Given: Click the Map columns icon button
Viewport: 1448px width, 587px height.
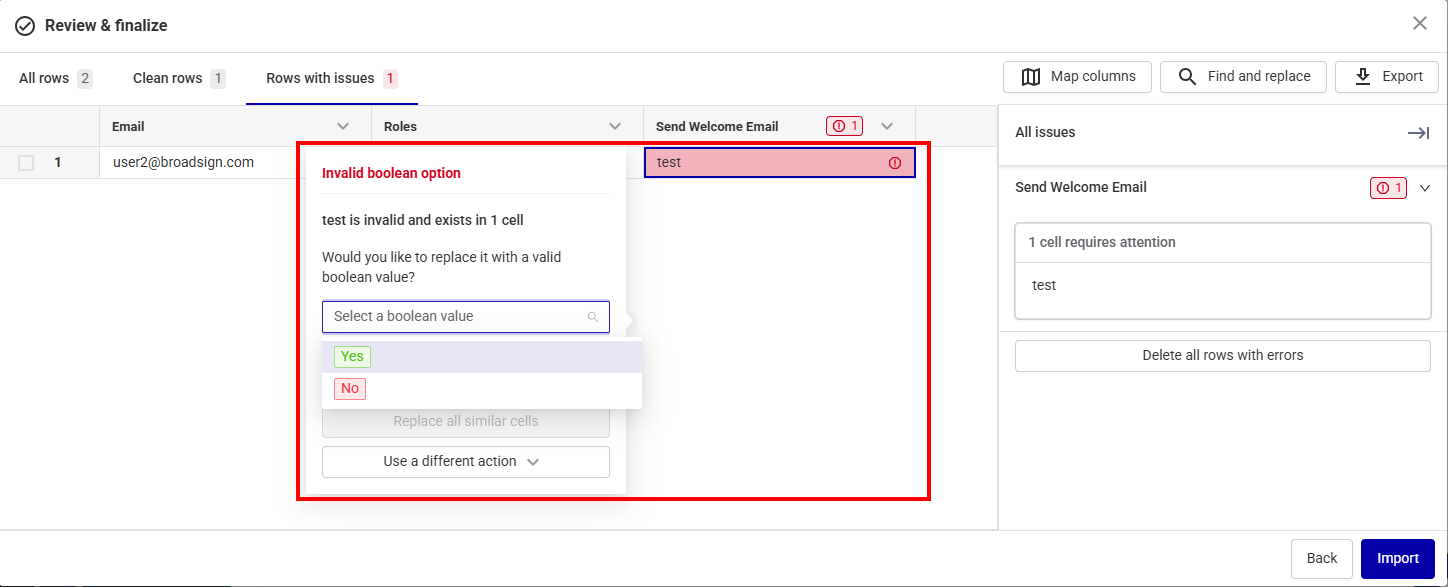Looking at the screenshot, I should tap(1031, 77).
